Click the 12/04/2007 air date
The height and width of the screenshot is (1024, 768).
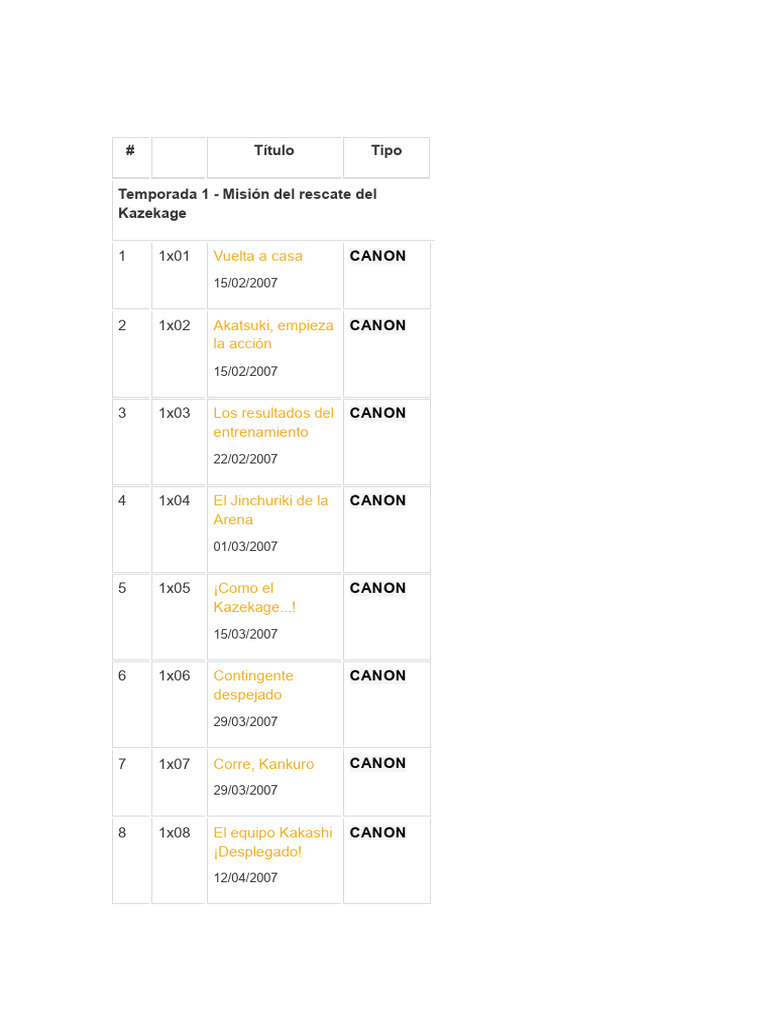click(245, 878)
